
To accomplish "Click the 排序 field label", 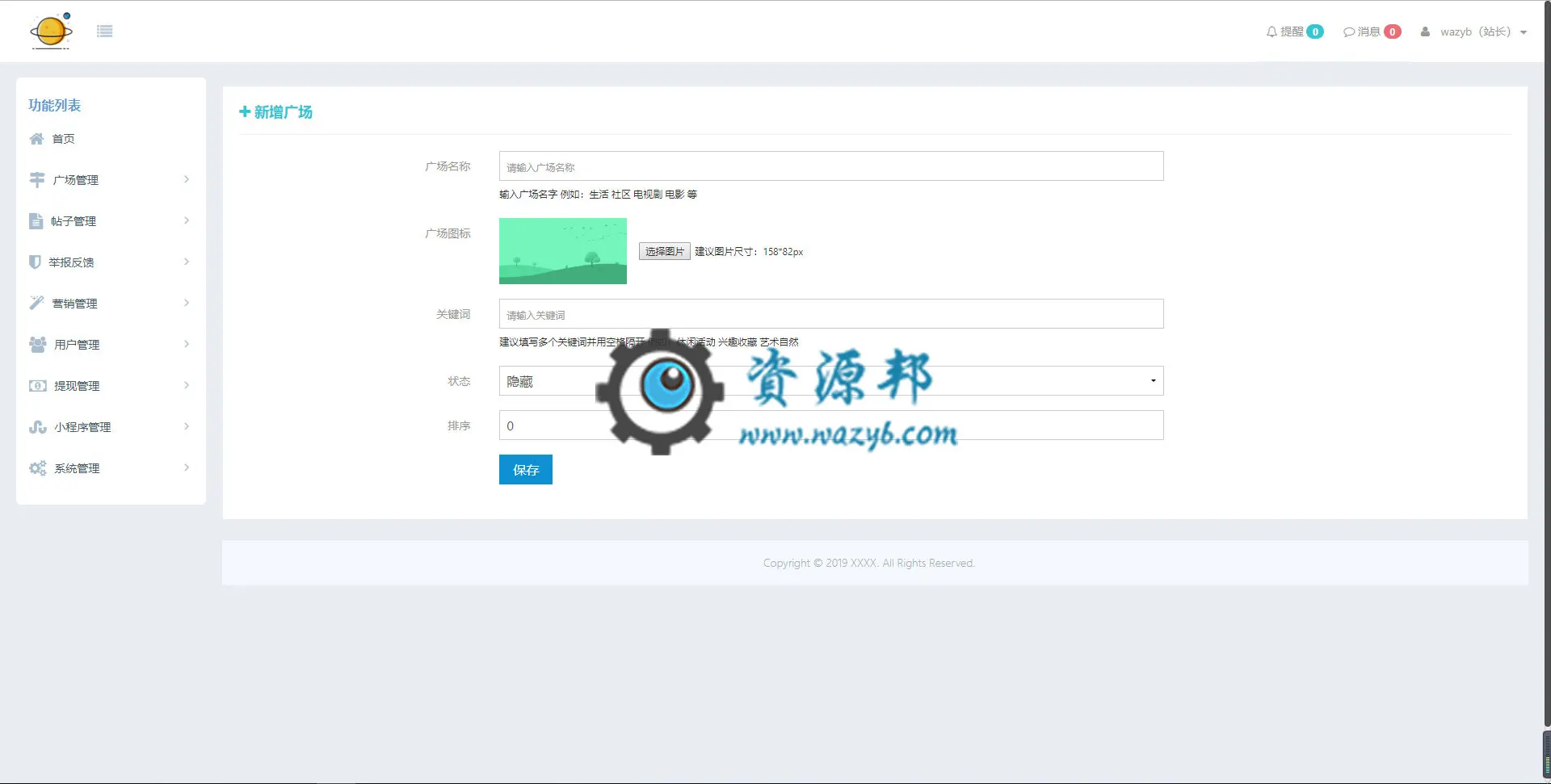I will pyautogui.click(x=460, y=426).
